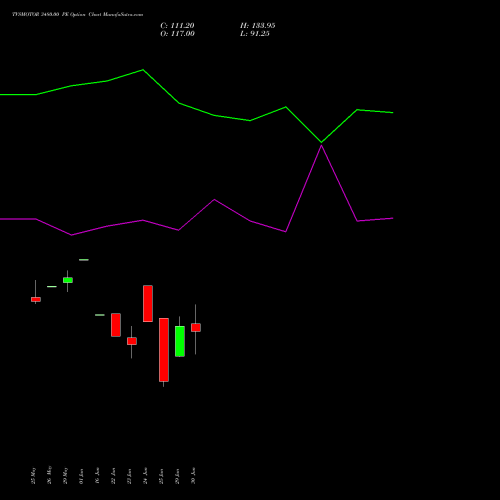Click the 22 Jun date label

pos(113,476)
